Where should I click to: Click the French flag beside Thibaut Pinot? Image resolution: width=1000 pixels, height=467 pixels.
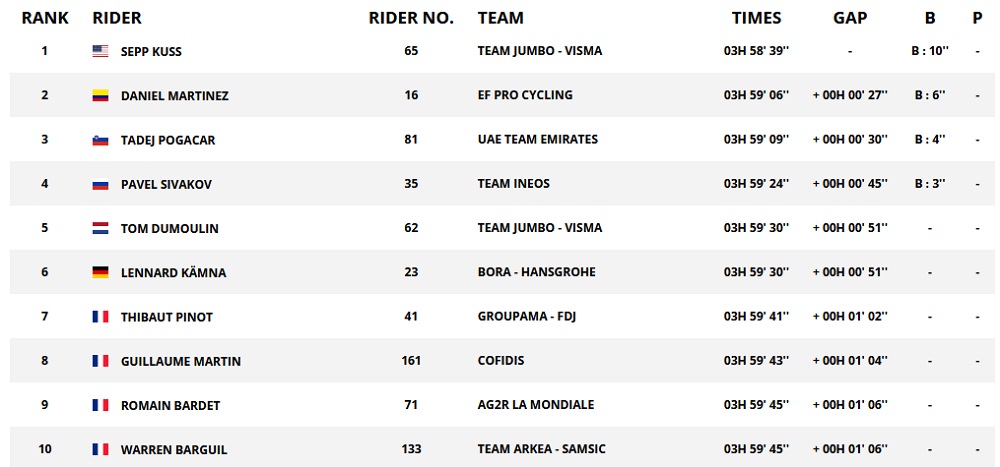pos(100,317)
